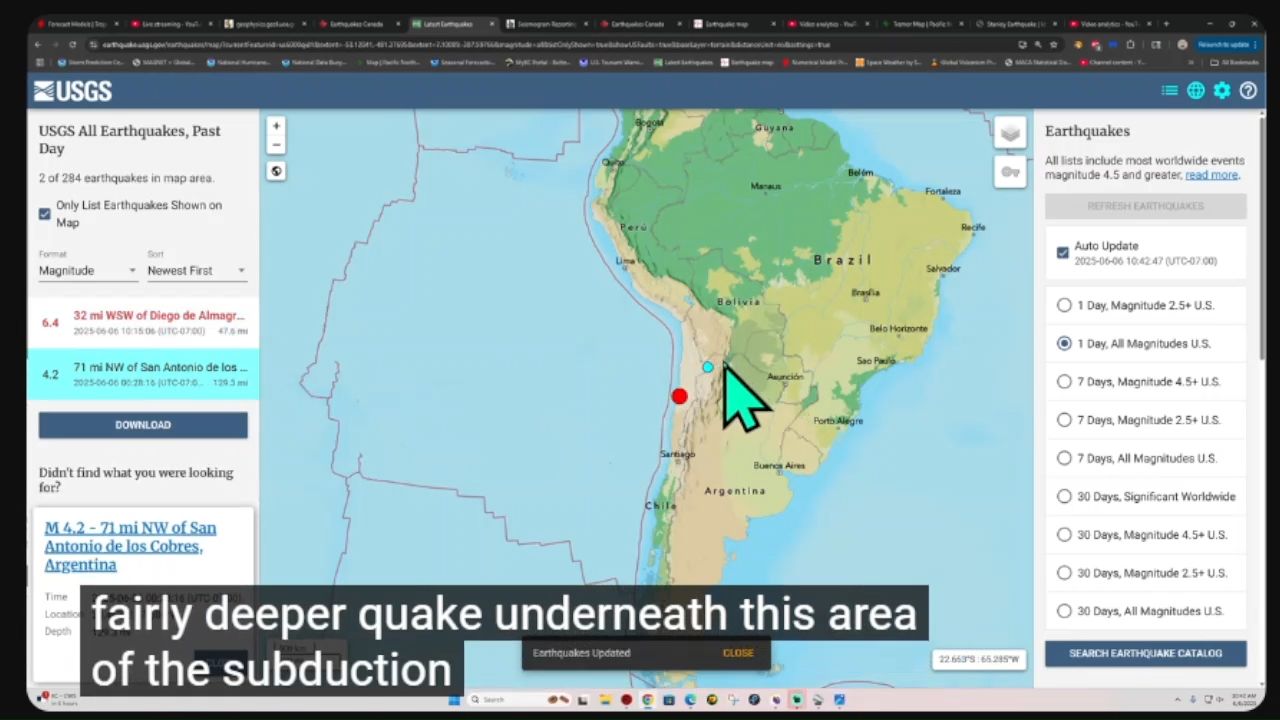The image size is (1280, 720).
Task: Open the Sort dropdown showing Newest First
Action: (196, 271)
